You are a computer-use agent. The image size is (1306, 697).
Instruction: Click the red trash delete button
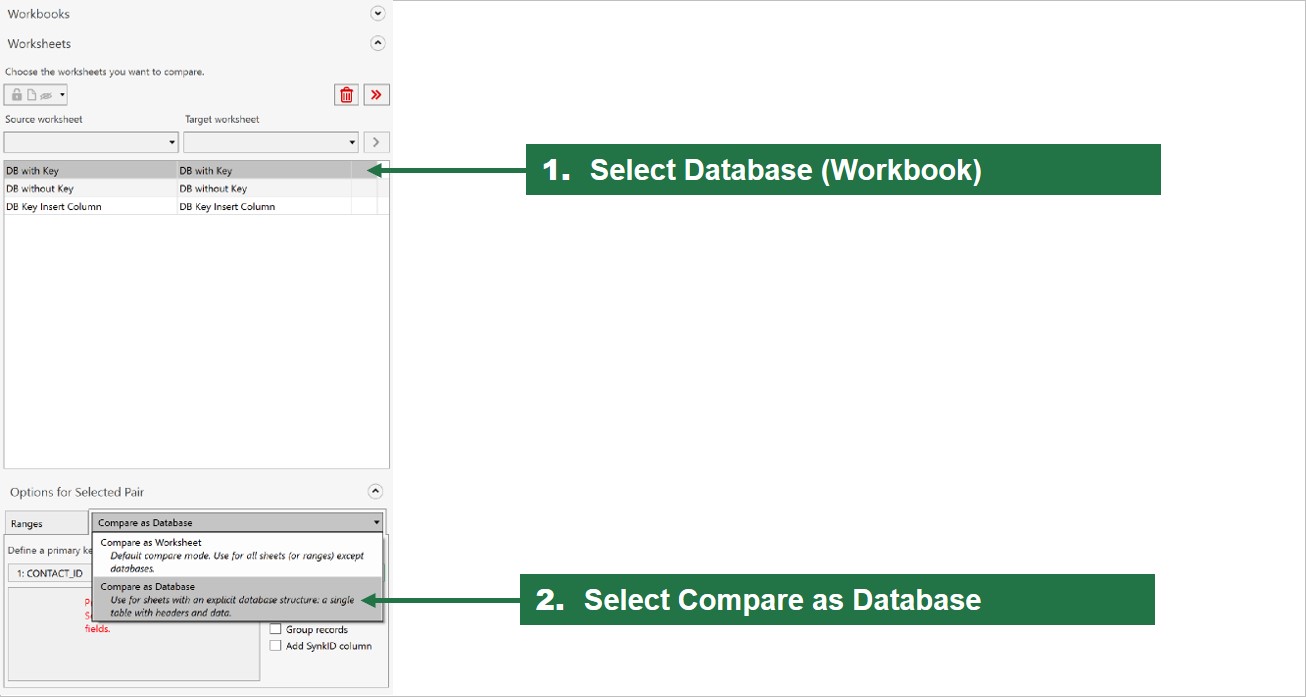(x=347, y=95)
